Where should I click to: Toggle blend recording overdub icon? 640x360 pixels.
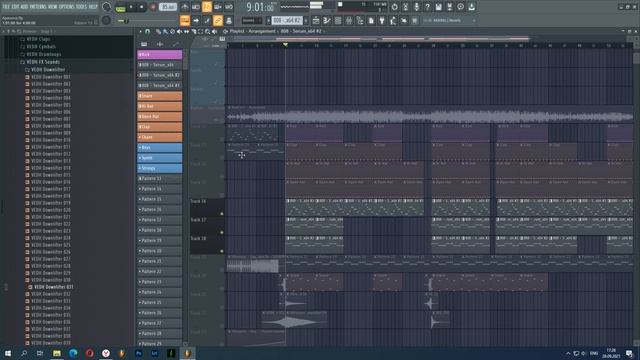tap(218, 7)
